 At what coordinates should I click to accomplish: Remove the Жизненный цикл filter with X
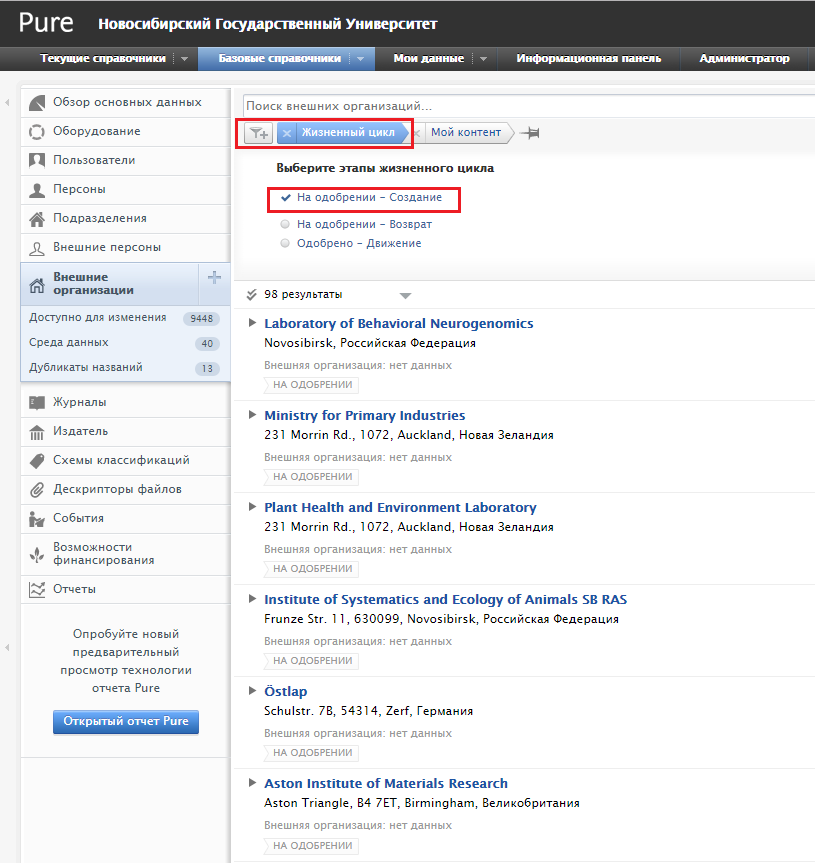click(287, 133)
